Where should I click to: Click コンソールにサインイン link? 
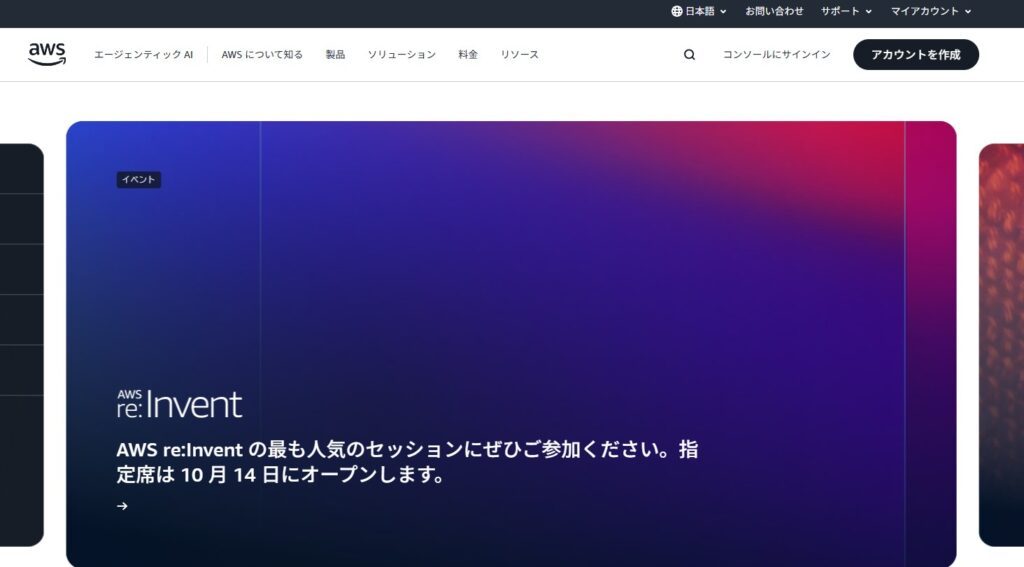tap(776, 55)
